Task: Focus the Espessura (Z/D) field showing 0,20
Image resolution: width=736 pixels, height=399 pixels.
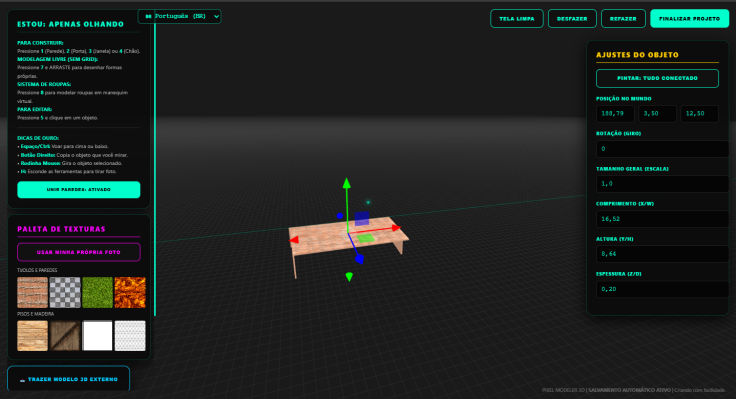Action: (x=662, y=289)
